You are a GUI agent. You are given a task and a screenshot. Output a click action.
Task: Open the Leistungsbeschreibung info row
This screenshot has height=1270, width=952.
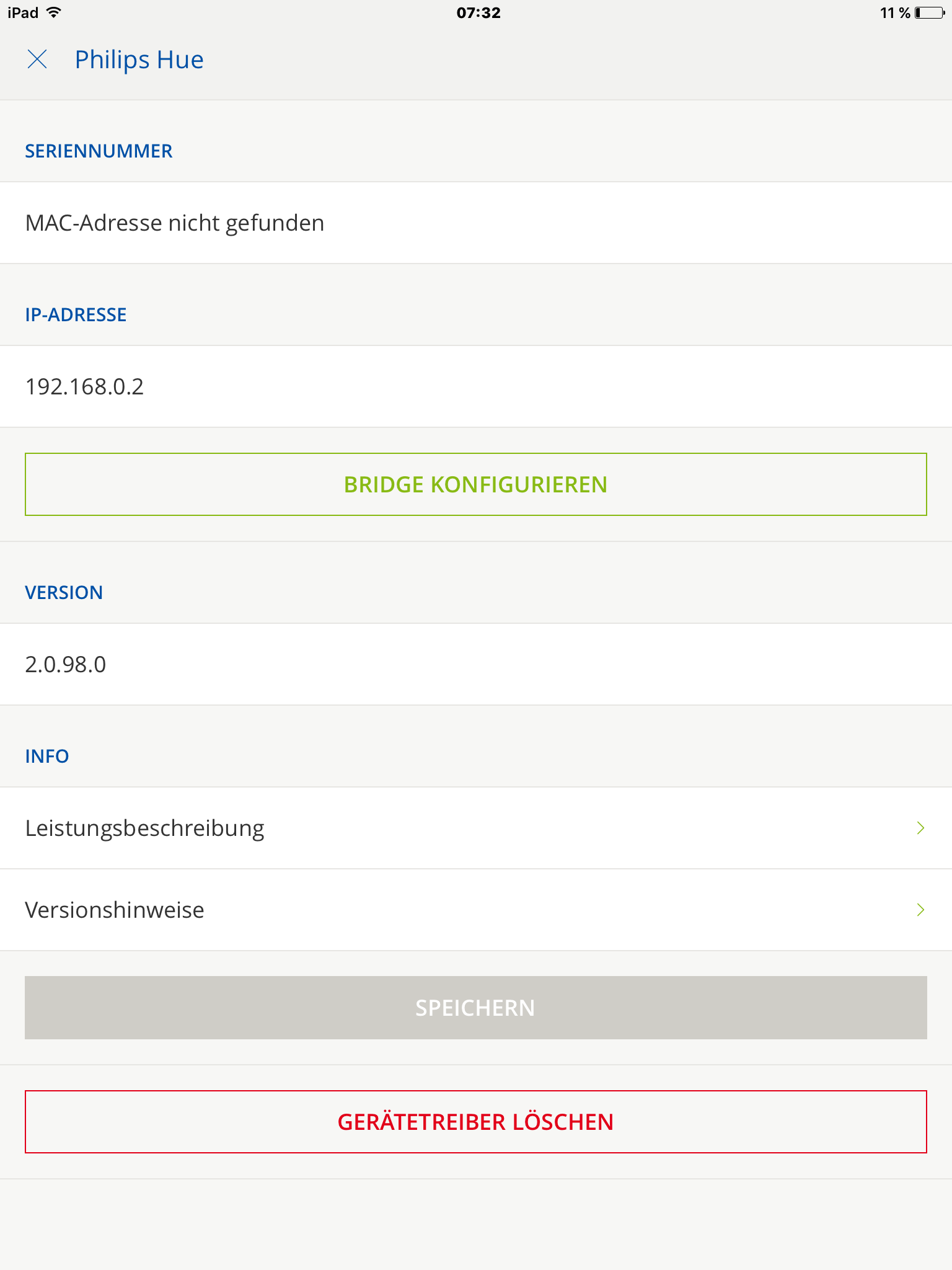coord(145,828)
